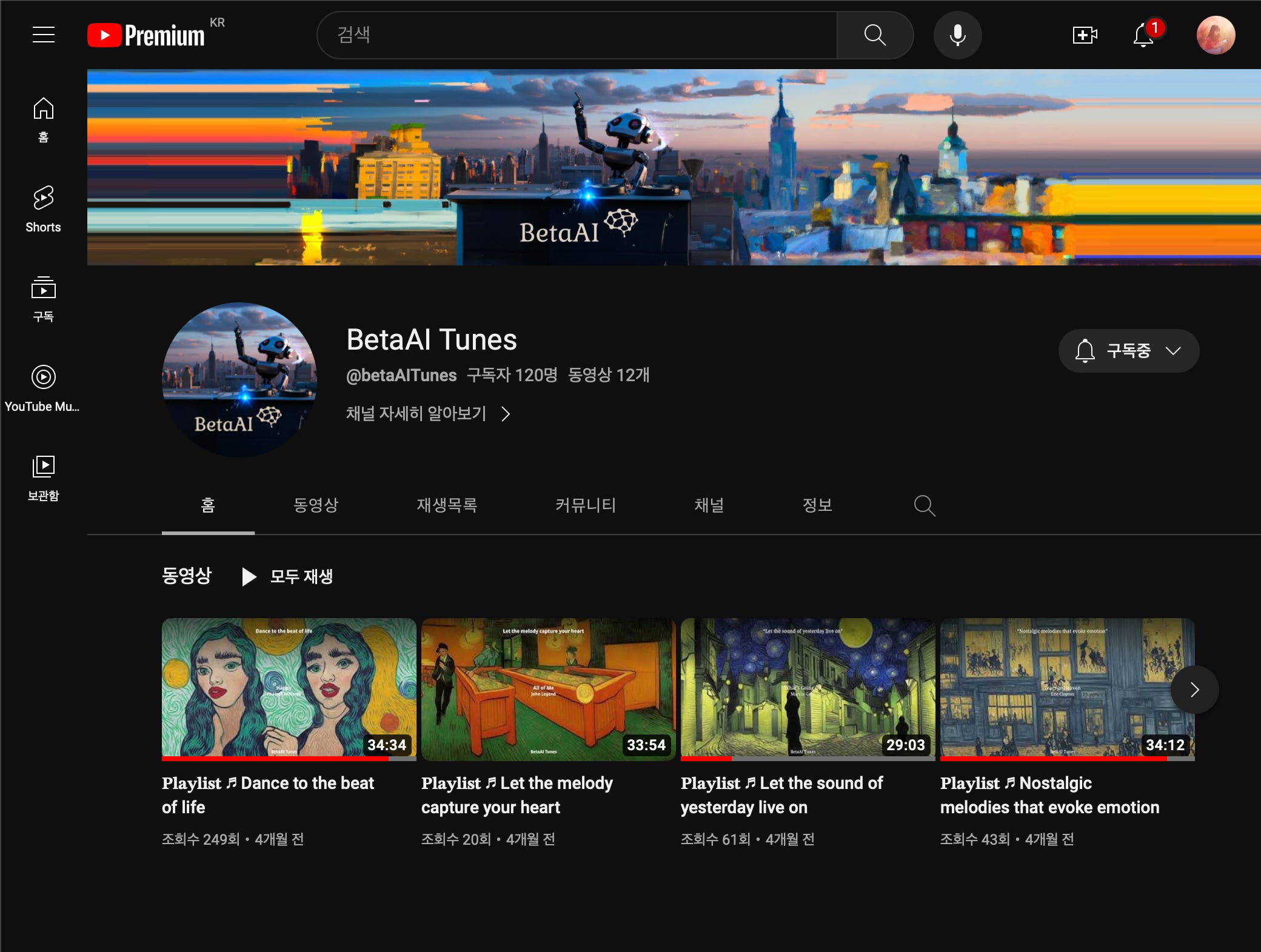Start voice search with microphone

957,35
